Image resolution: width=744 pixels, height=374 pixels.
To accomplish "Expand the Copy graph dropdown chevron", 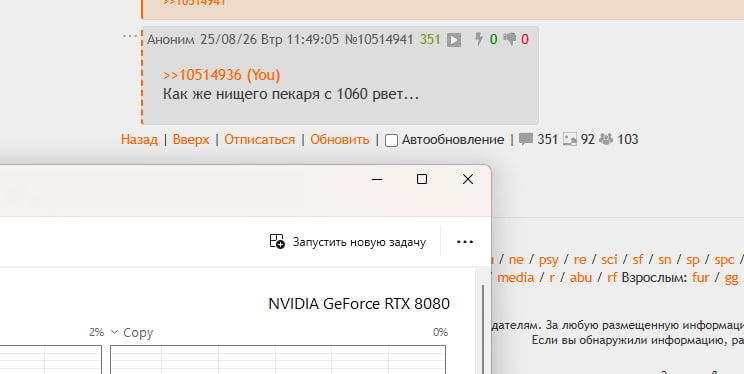I will (x=114, y=332).
